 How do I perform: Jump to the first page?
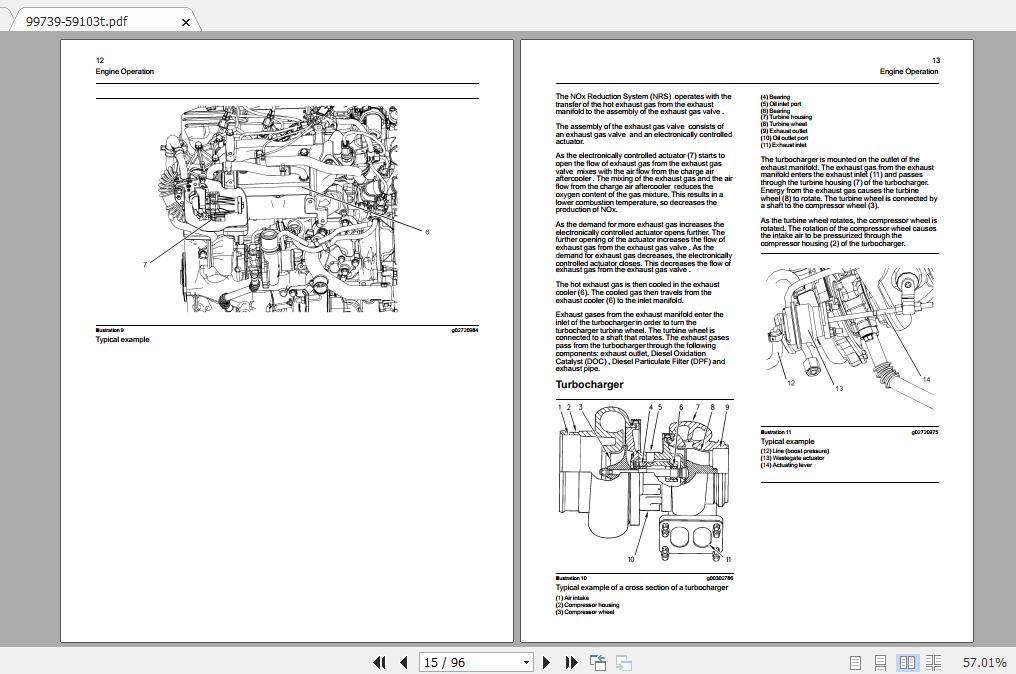[380, 662]
